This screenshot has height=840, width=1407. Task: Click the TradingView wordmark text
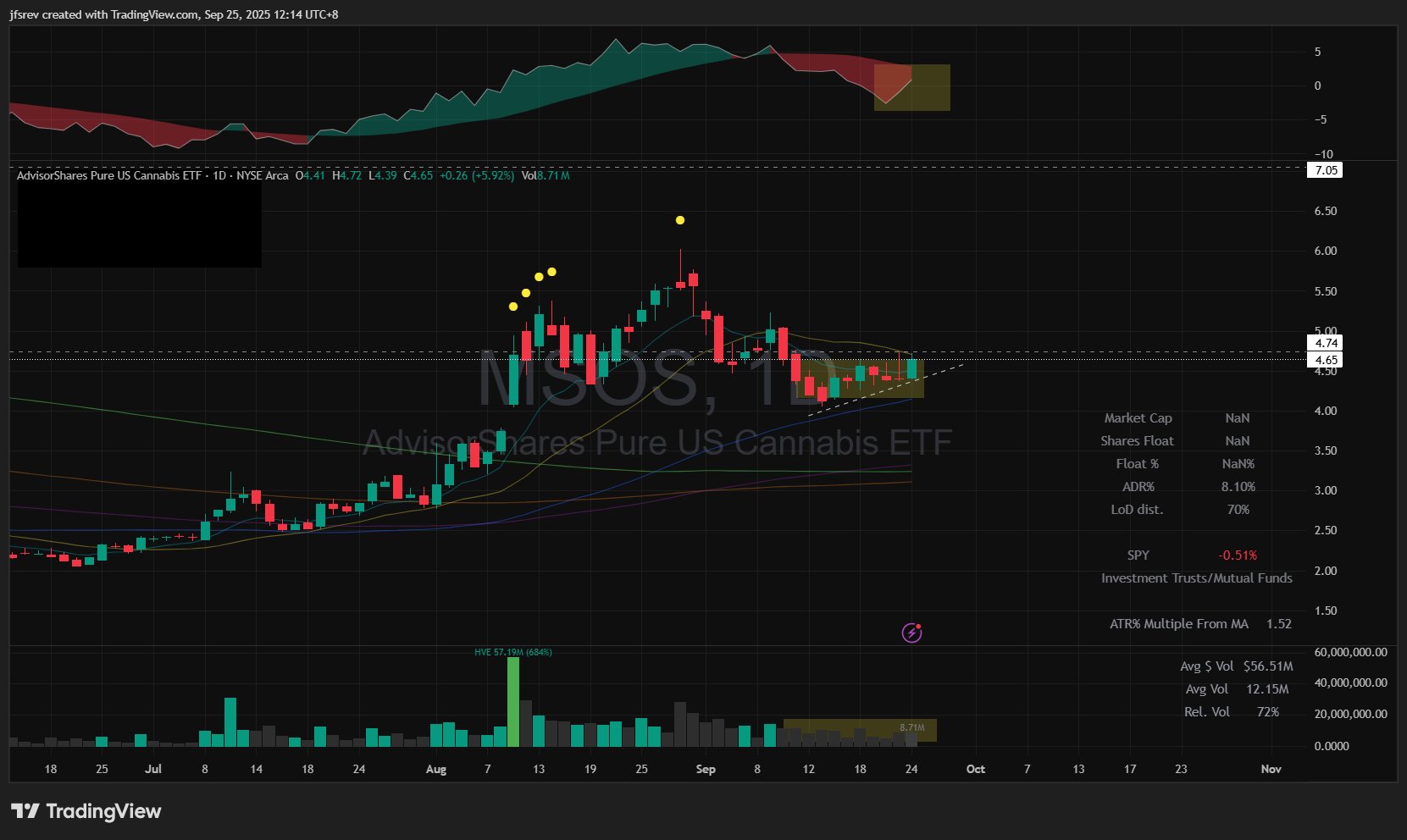(103, 811)
